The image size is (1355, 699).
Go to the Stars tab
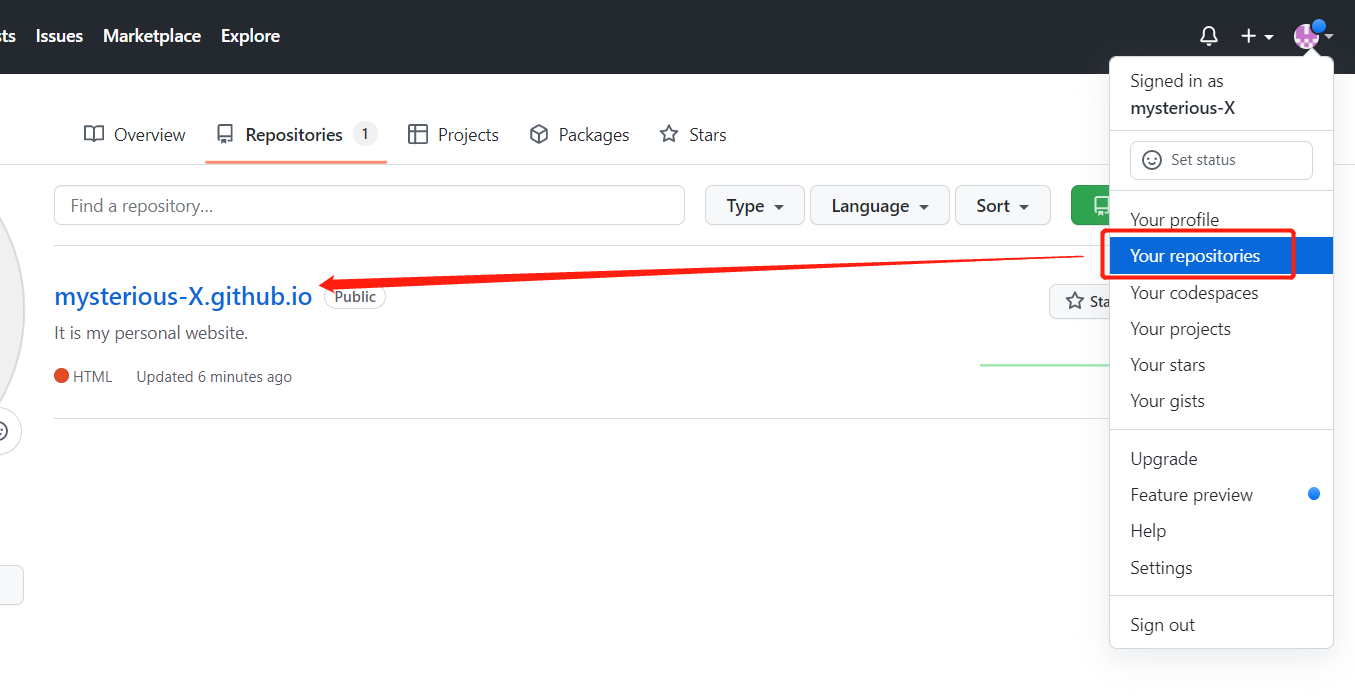tap(693, 135)
